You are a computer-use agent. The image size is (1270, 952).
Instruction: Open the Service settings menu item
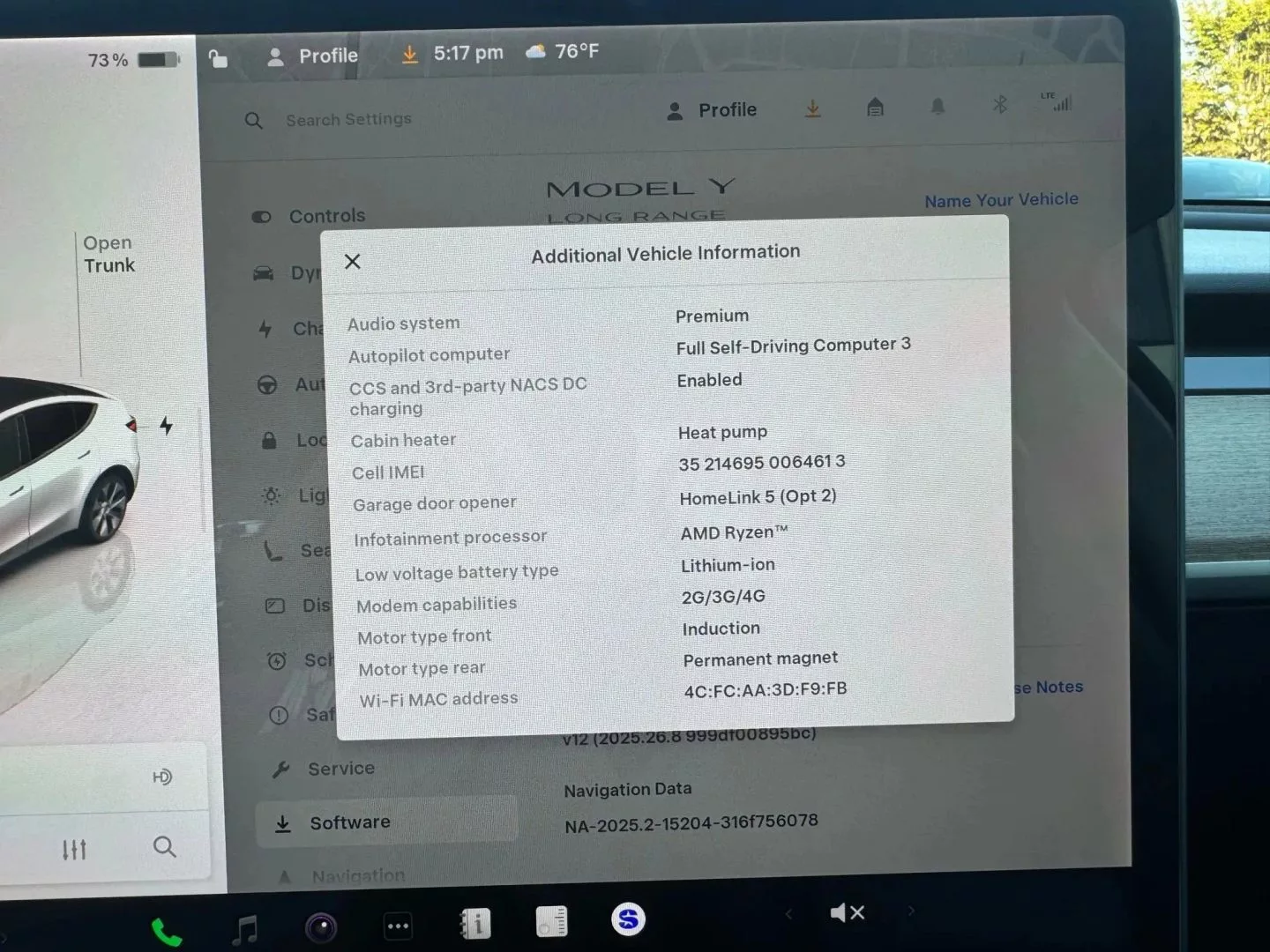click(340, 769)
